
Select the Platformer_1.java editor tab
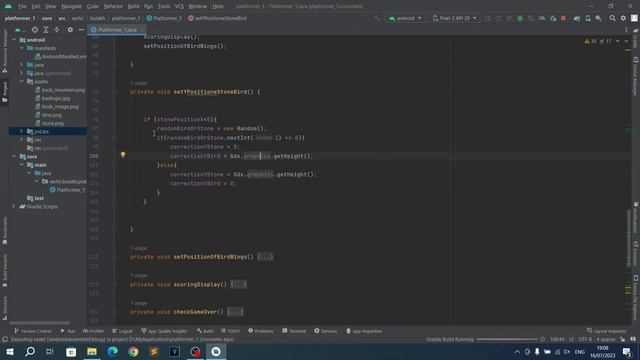click(x=117, y=30)
